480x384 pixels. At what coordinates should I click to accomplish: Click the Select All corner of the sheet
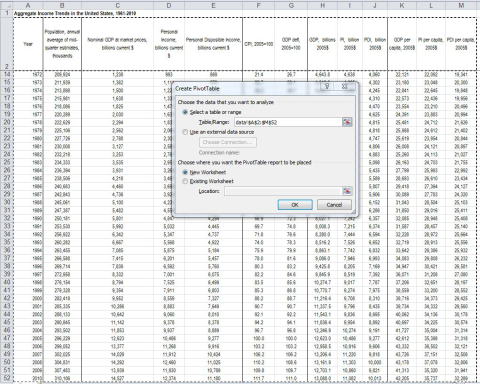point(6,6)
